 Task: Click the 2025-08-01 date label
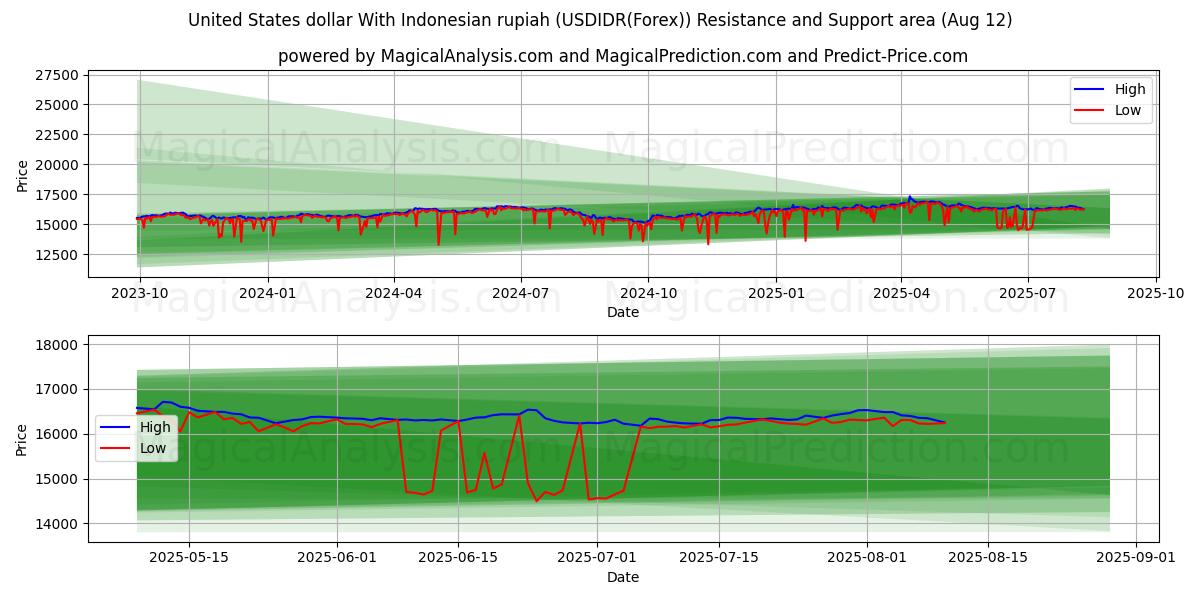coord(867,558)
